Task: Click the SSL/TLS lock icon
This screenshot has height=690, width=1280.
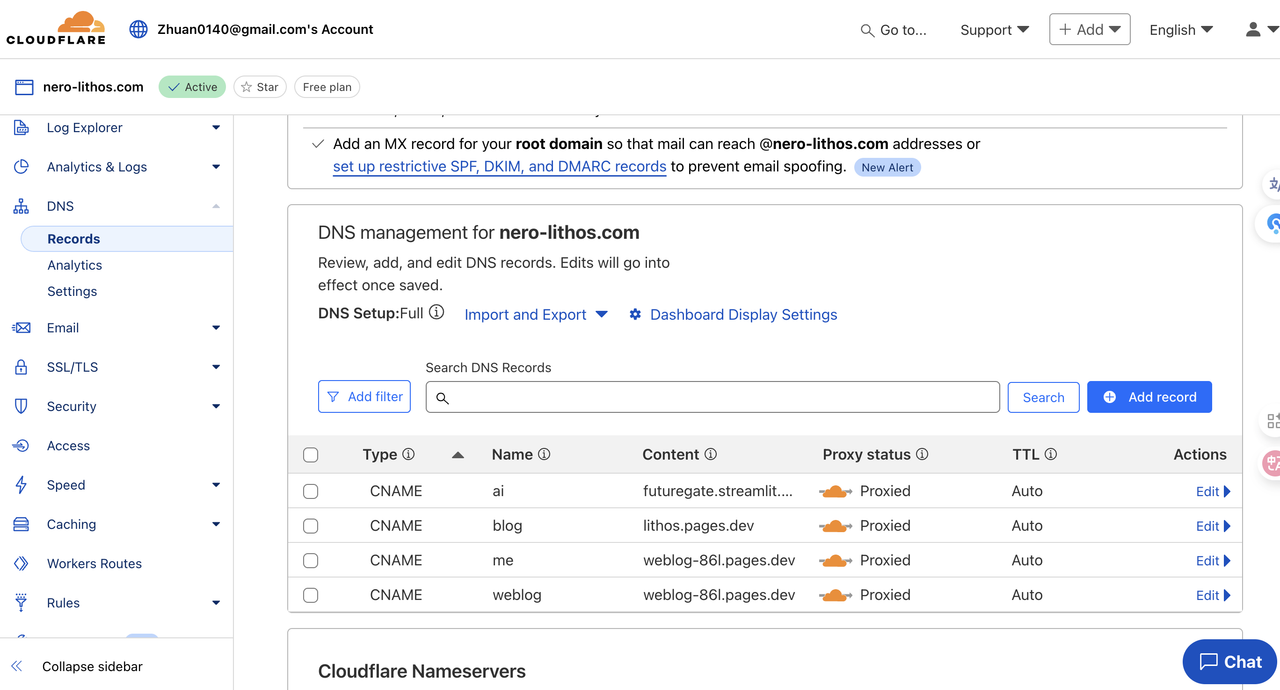Action: [21, 367]
